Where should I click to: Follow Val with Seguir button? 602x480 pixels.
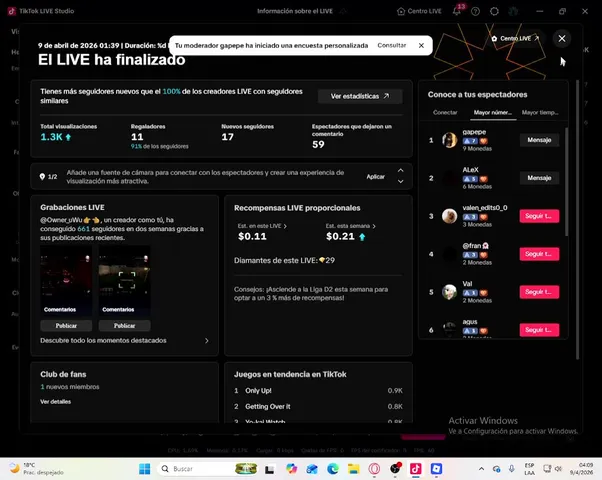[x=539, y=292]
